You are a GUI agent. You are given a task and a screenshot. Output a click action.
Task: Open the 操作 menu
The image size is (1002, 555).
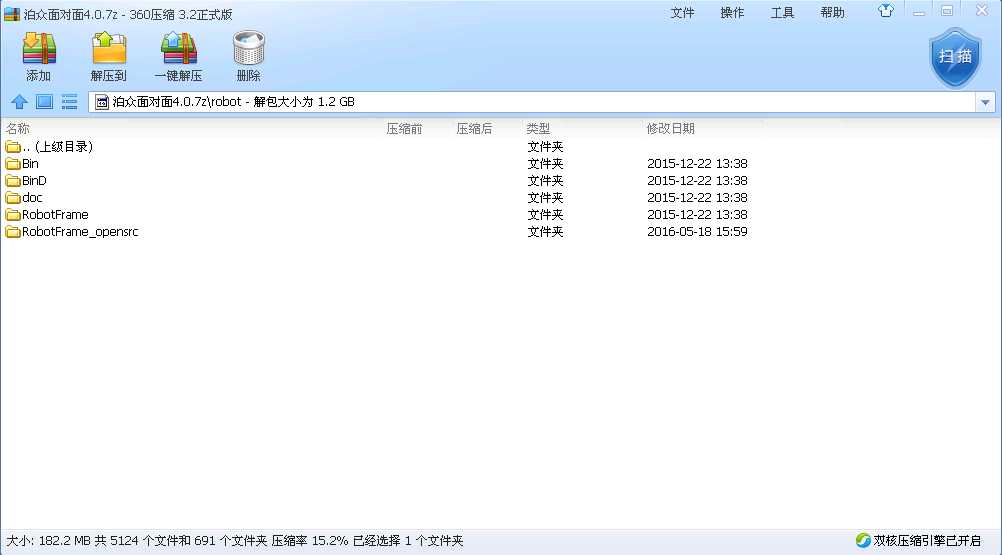(x=732, y=13)
